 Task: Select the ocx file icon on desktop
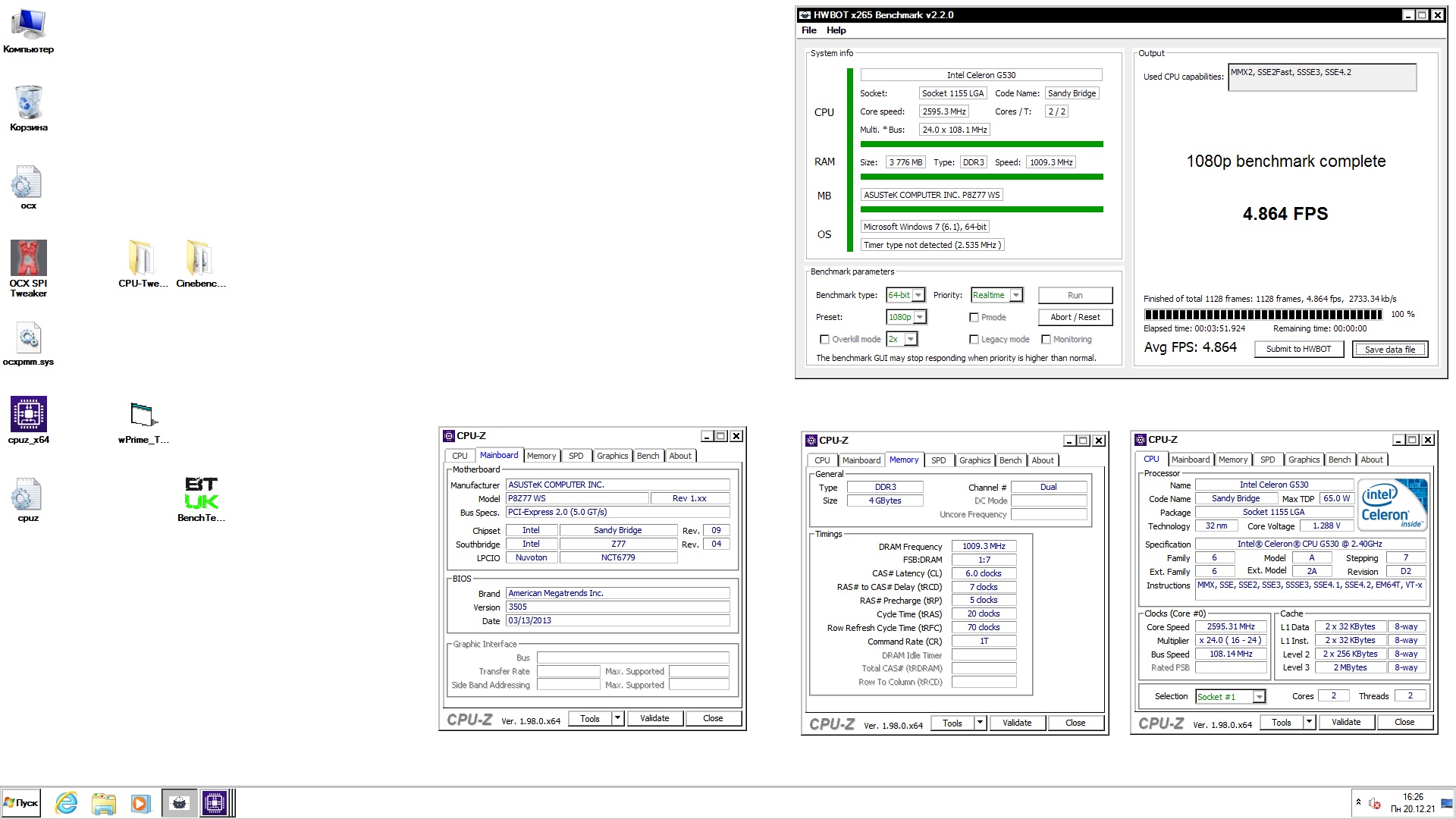tap(28, 187)
